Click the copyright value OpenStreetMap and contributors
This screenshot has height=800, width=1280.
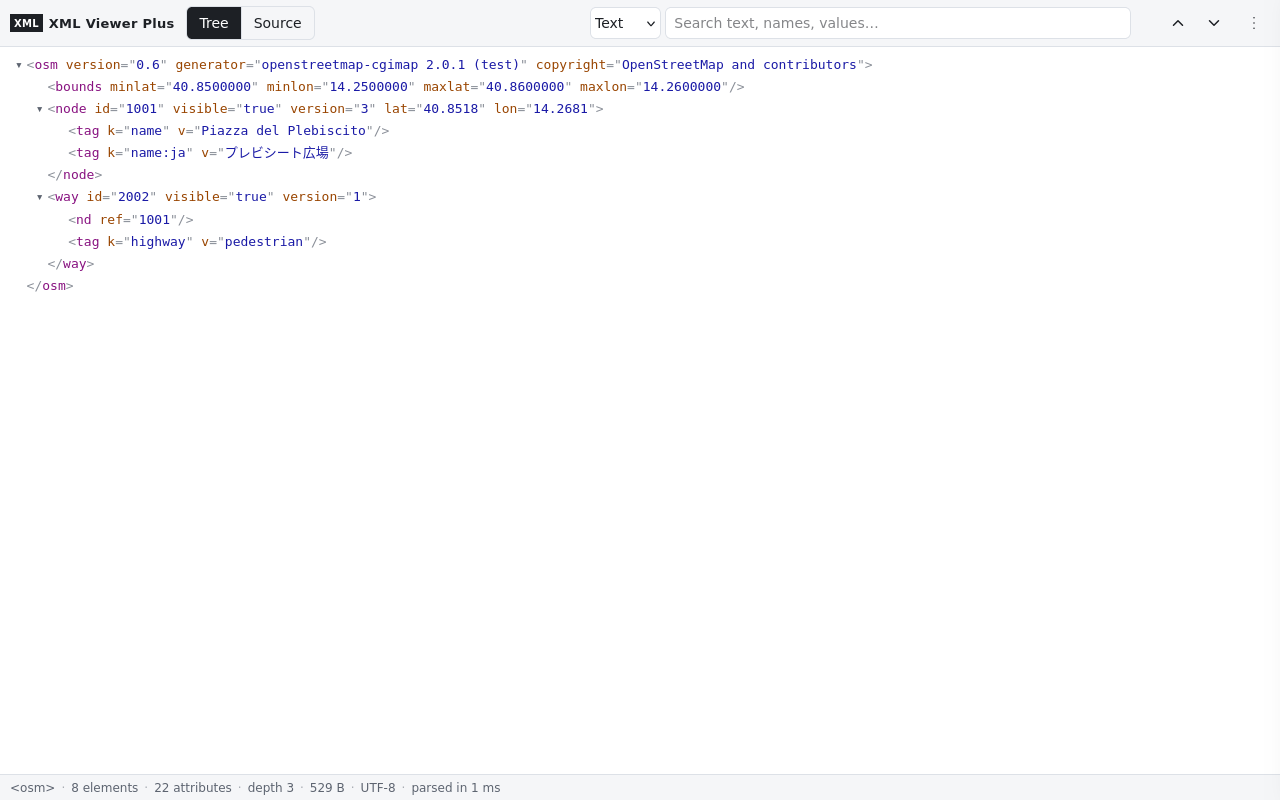click(739, 65)
